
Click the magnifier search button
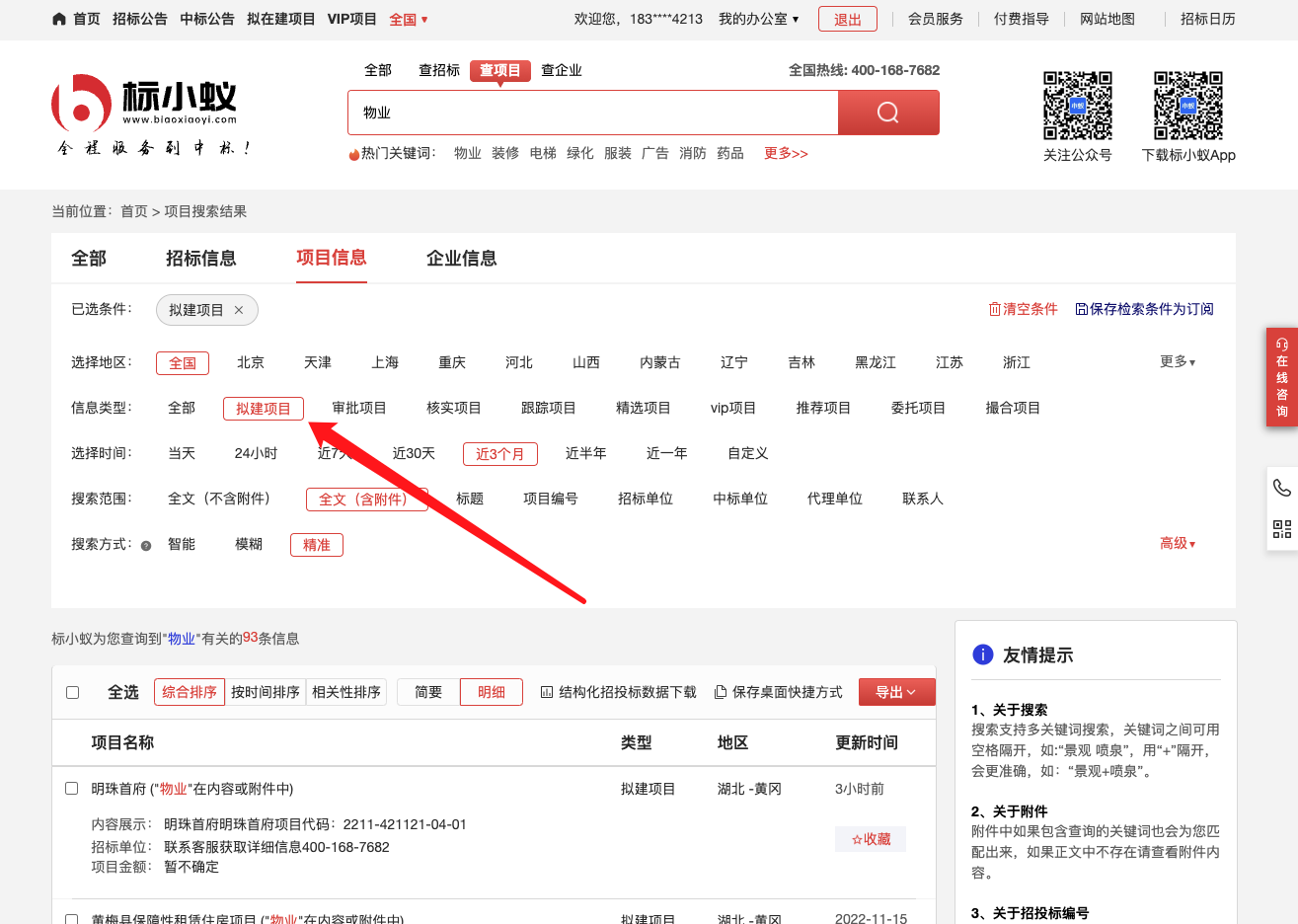887,113
